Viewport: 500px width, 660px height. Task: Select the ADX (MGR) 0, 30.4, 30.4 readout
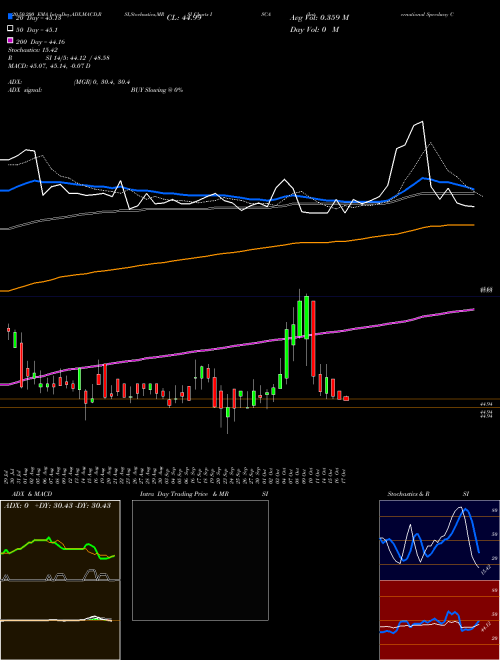pos(69,82)
